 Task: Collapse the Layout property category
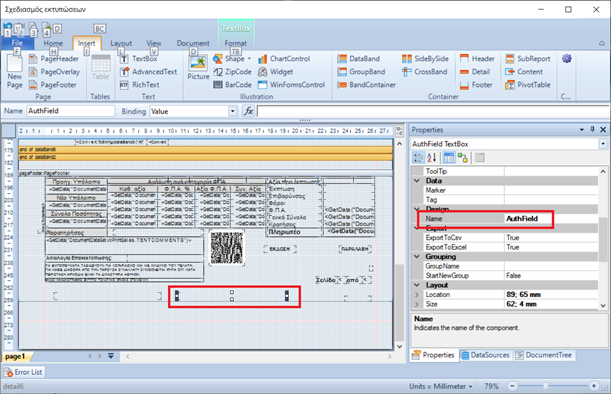tap(417, 285)
